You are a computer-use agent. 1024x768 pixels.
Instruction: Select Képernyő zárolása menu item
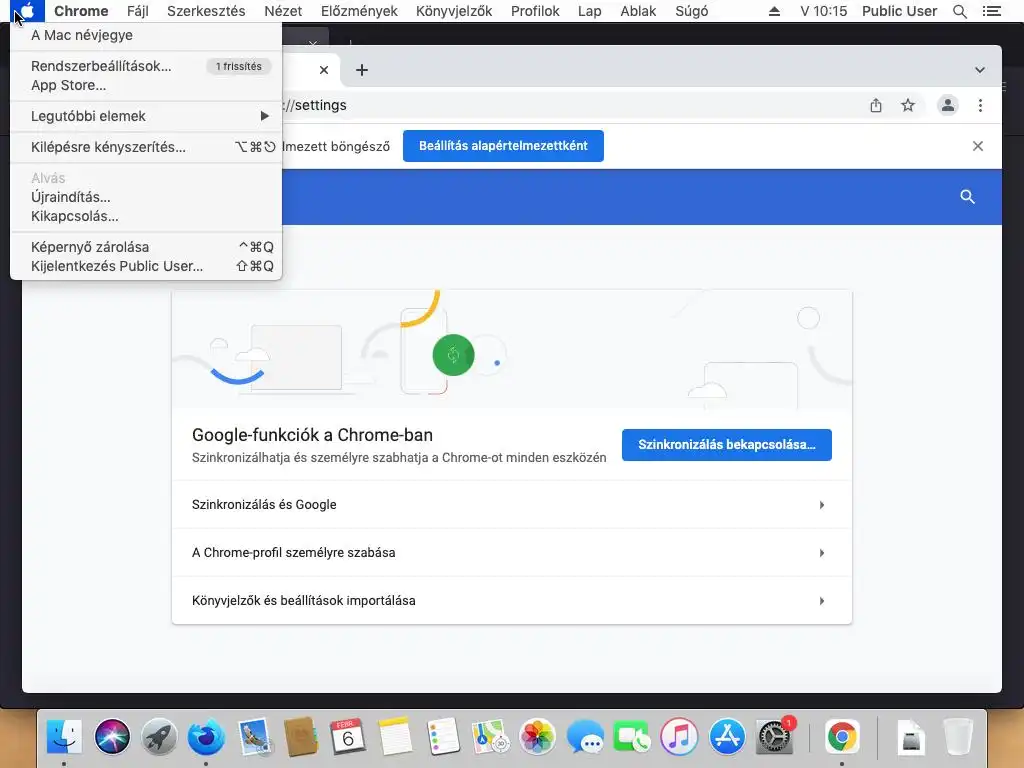point(146,247)
